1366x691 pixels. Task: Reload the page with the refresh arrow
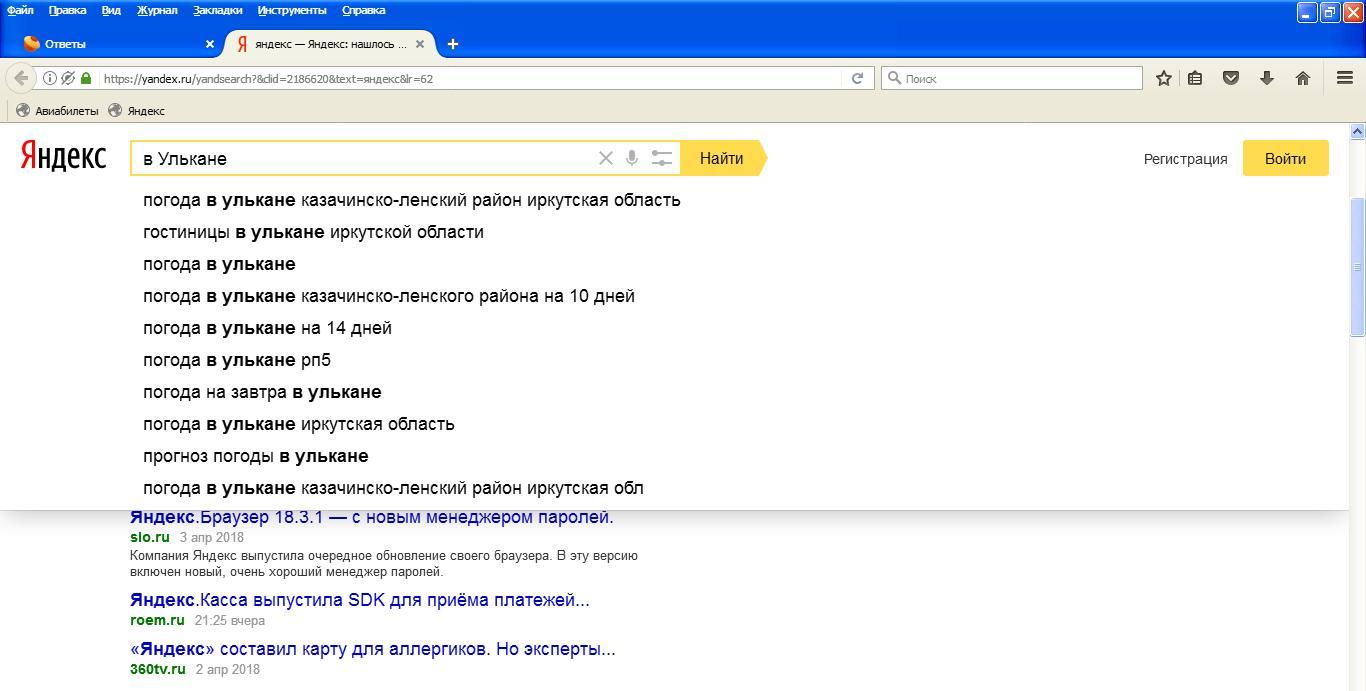coord(857,78)
